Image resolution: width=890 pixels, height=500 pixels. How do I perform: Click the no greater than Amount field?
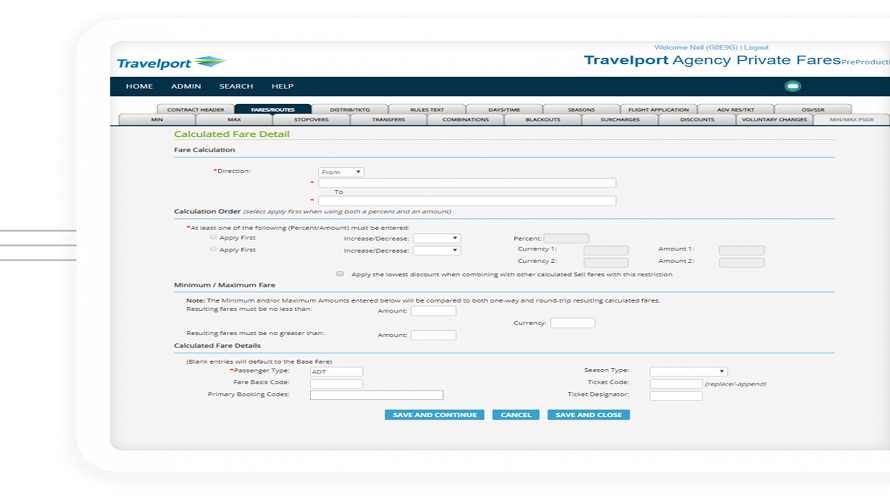[433, 335]
